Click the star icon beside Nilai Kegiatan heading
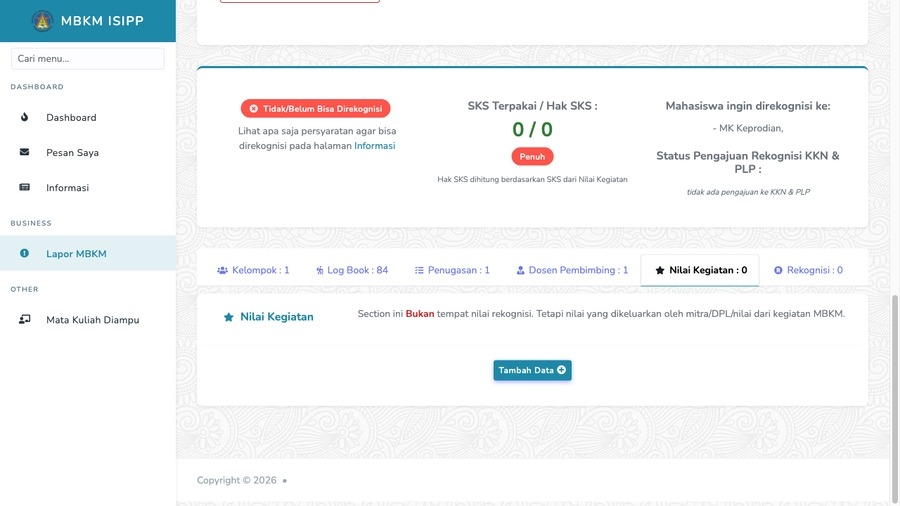Screen dimensions: 900x506 229,317
